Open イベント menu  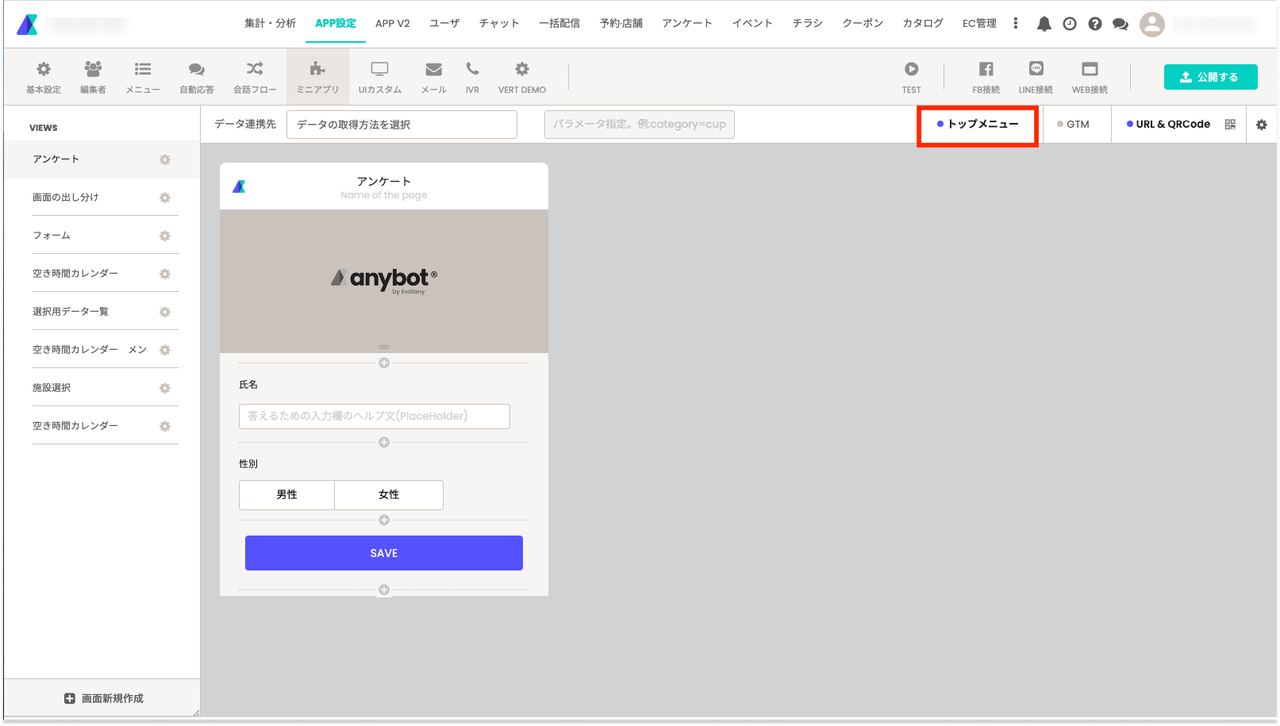[752, 23]
